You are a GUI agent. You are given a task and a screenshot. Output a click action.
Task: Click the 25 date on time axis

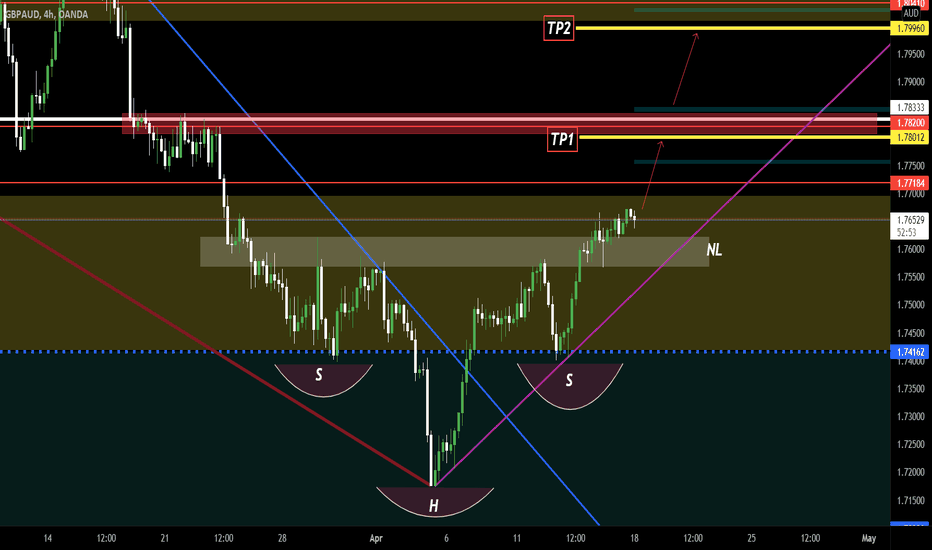point(751,539)
